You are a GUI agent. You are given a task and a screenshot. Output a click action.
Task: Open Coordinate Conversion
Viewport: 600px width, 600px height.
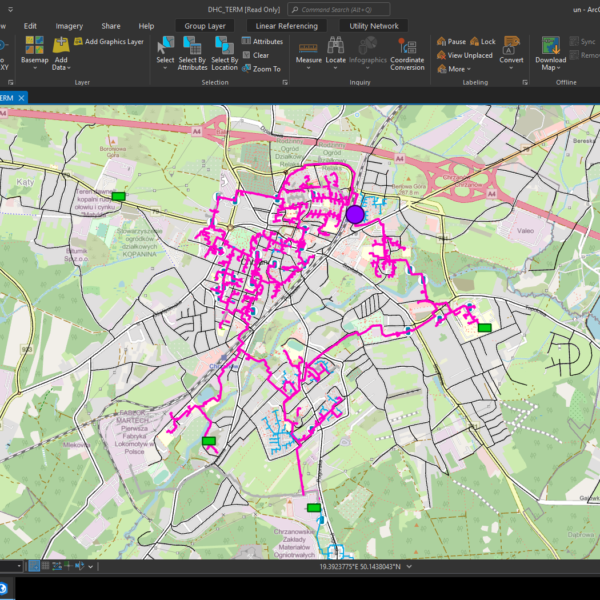[x=407, y=50]
